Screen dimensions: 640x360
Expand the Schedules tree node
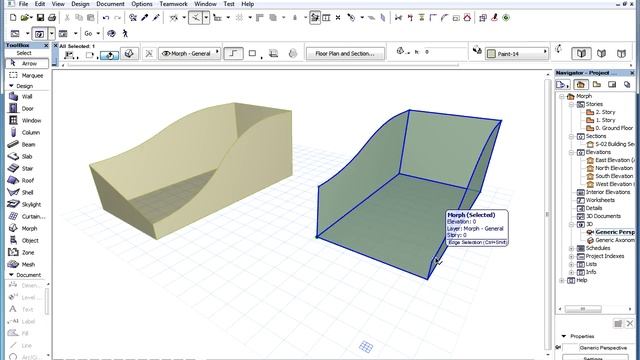coord(572,248)
